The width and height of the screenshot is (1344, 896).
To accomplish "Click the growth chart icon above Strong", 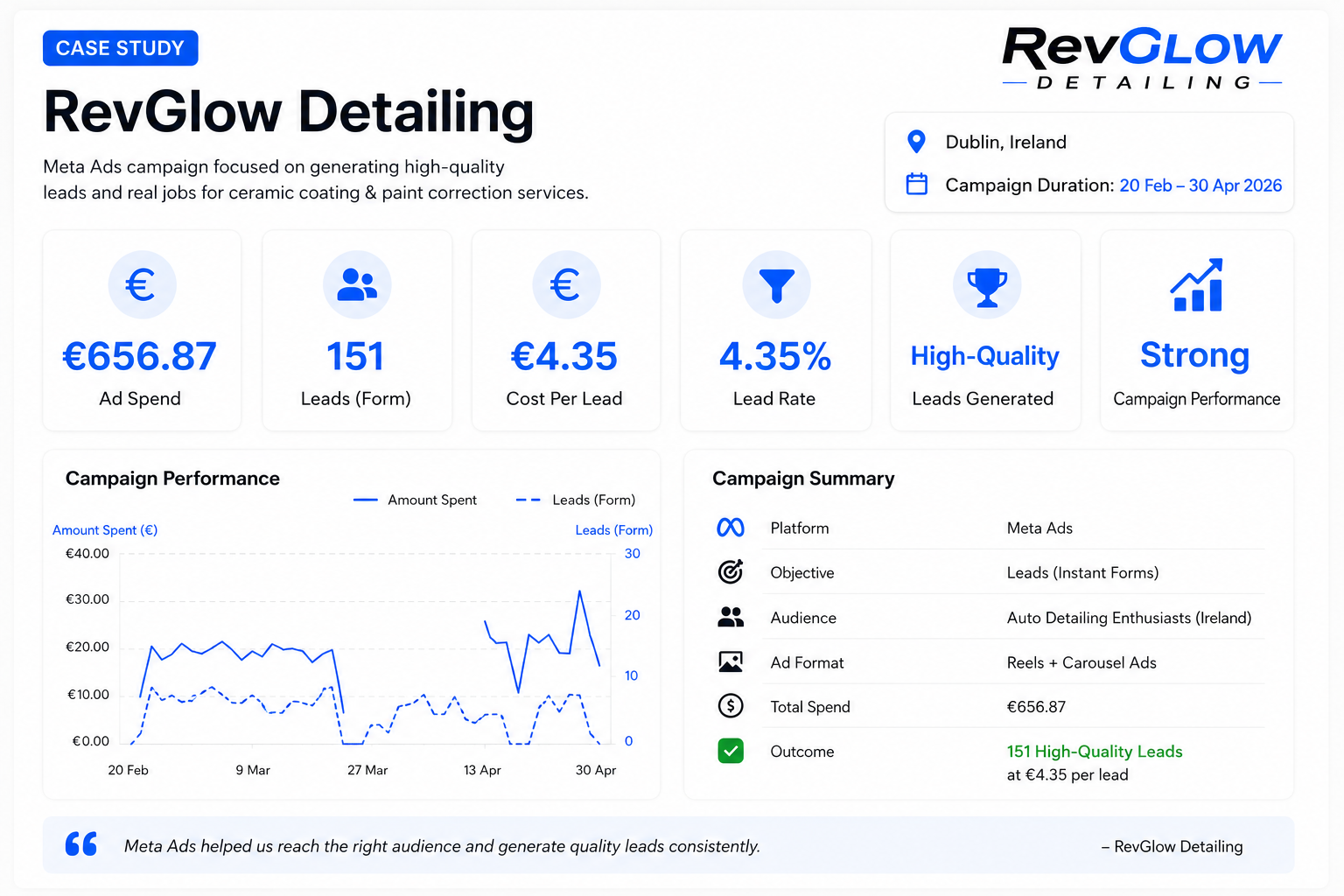I will tap(1196, 284).
